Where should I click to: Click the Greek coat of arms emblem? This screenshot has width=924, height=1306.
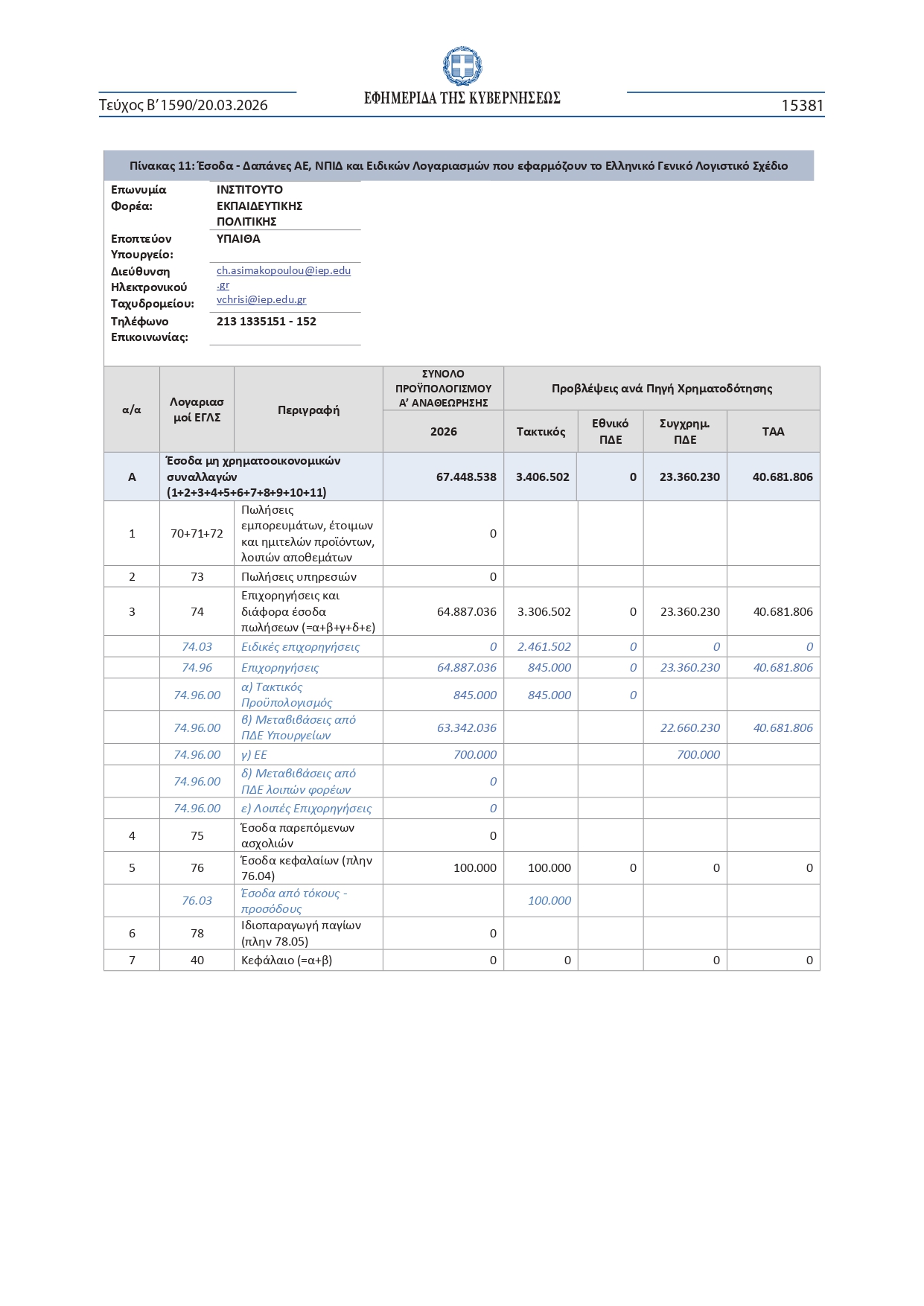(x=462, y=66)
